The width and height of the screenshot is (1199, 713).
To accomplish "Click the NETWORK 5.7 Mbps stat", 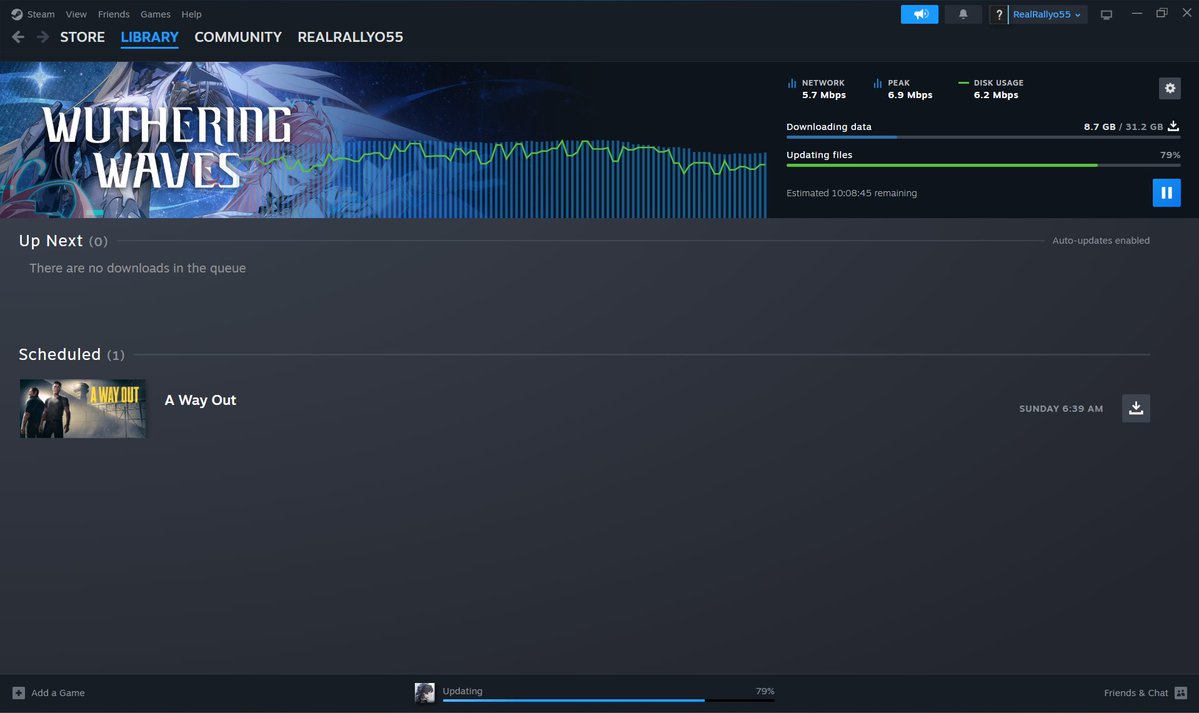I will pos(817,89).
